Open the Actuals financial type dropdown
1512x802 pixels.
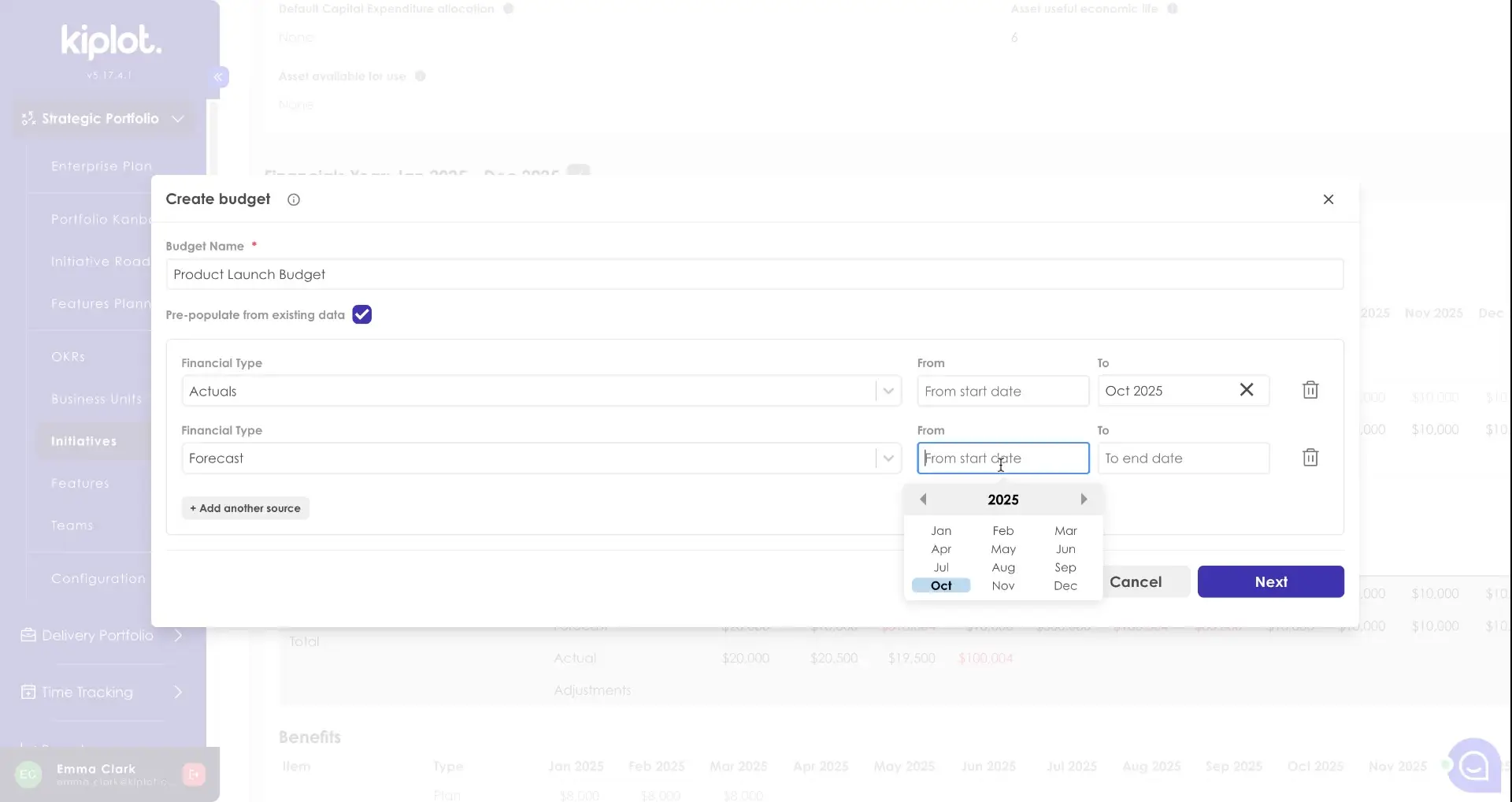pos(888,392)
